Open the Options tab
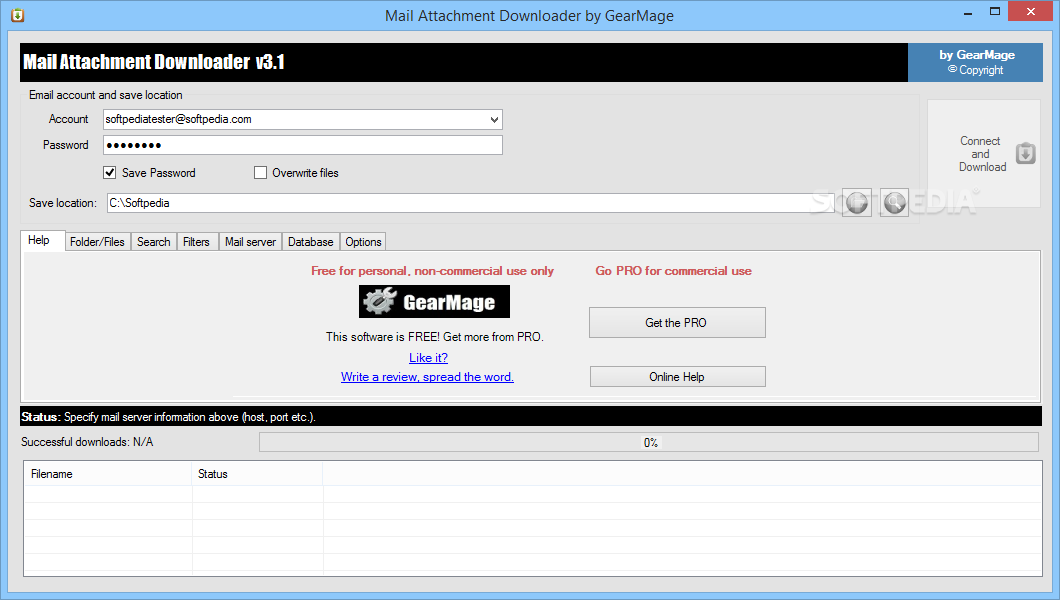This screenshot has height=600, width=1060. coord(363,242)
